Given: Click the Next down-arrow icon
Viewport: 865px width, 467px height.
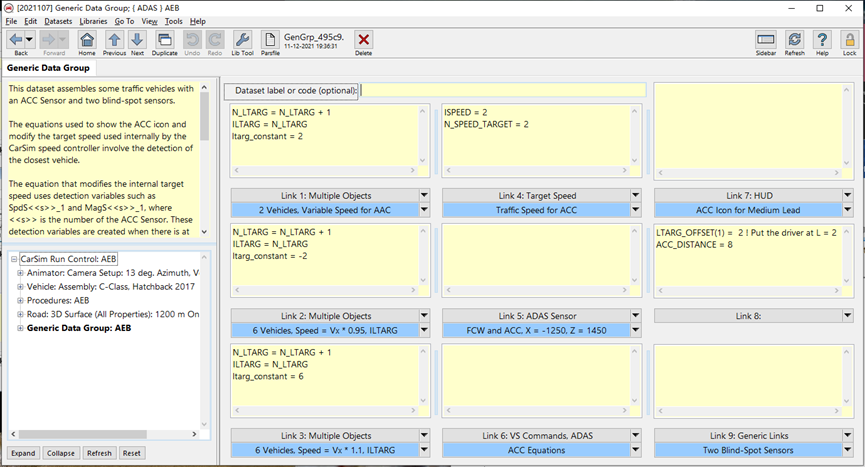Looking at the screenshot, I should coord(137,40).
